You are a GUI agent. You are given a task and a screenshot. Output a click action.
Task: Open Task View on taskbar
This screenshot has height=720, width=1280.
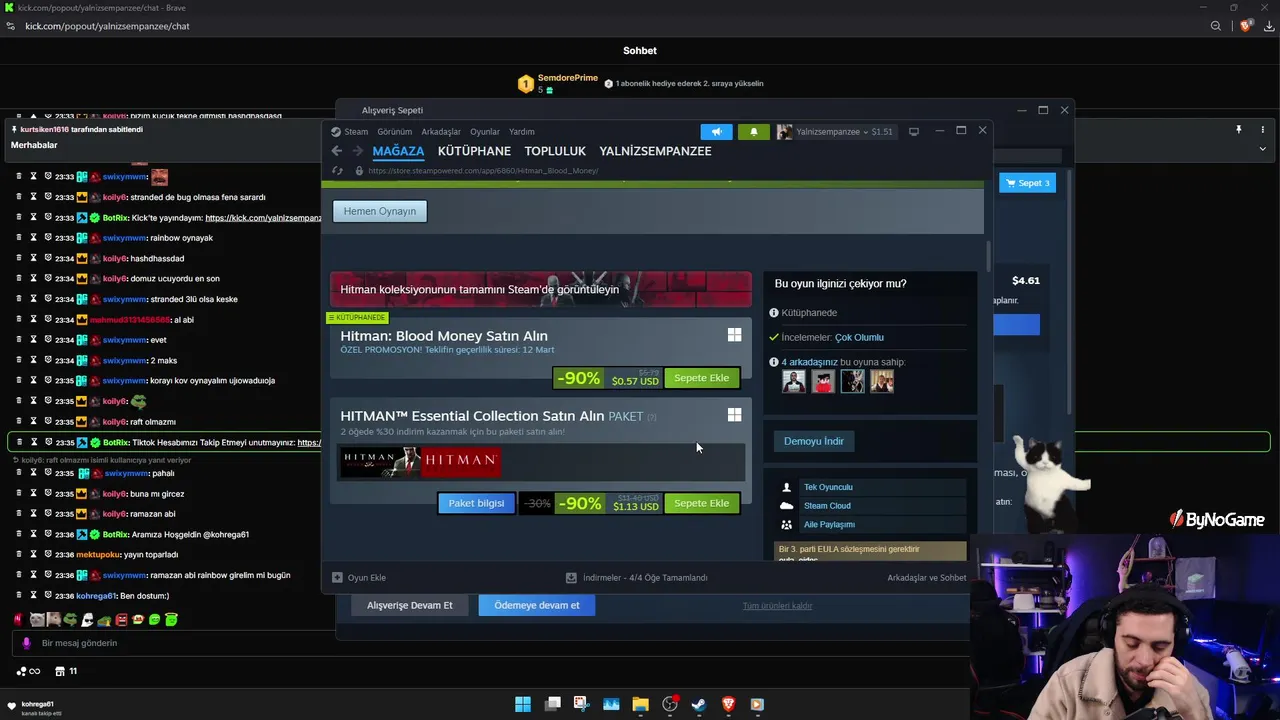coord(552,705)
